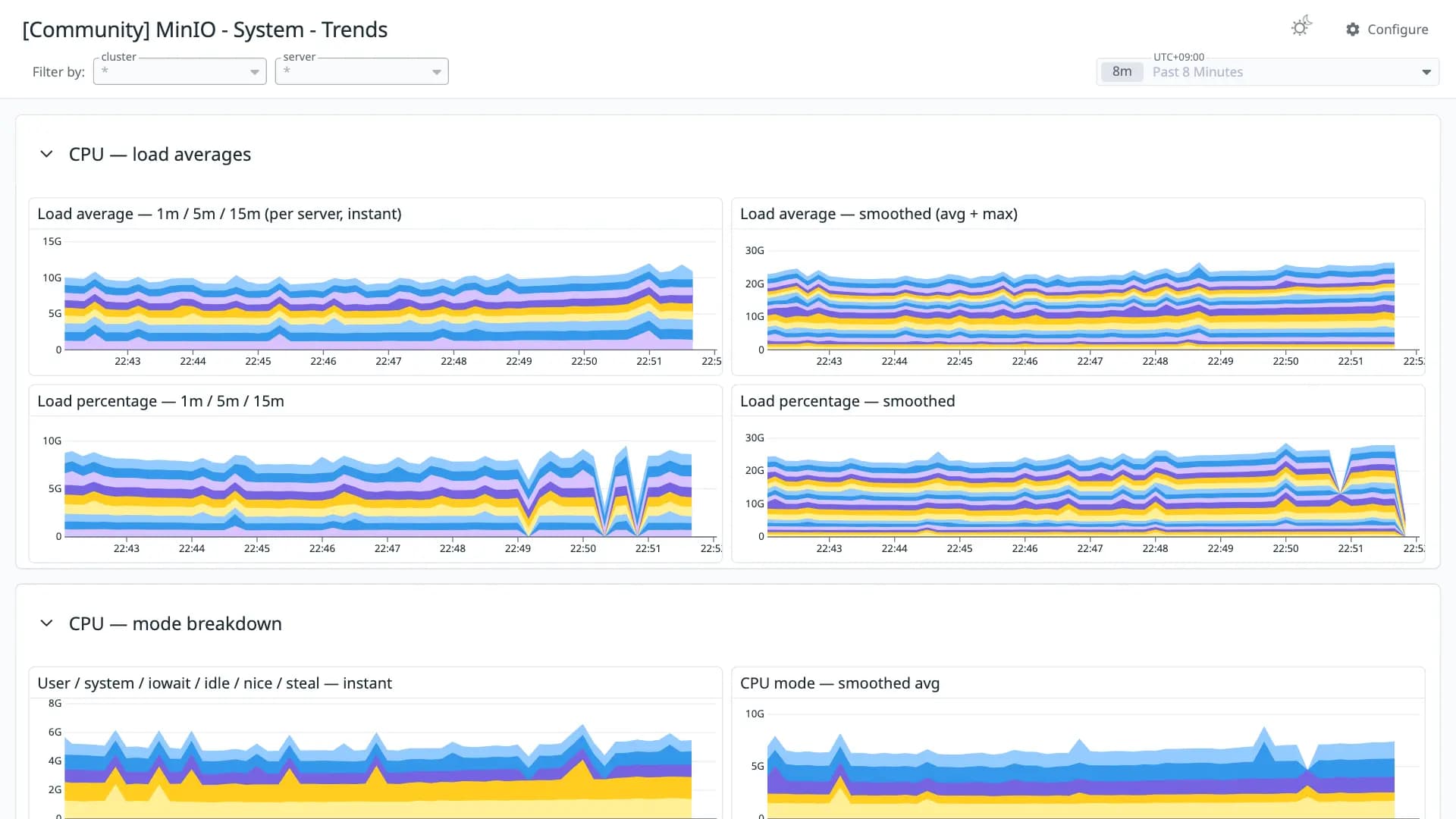Open the Configure settings
Image resolution: width=1456 pixels, height=819 pixels.
pyautogui.click(x=1387, y=30)
